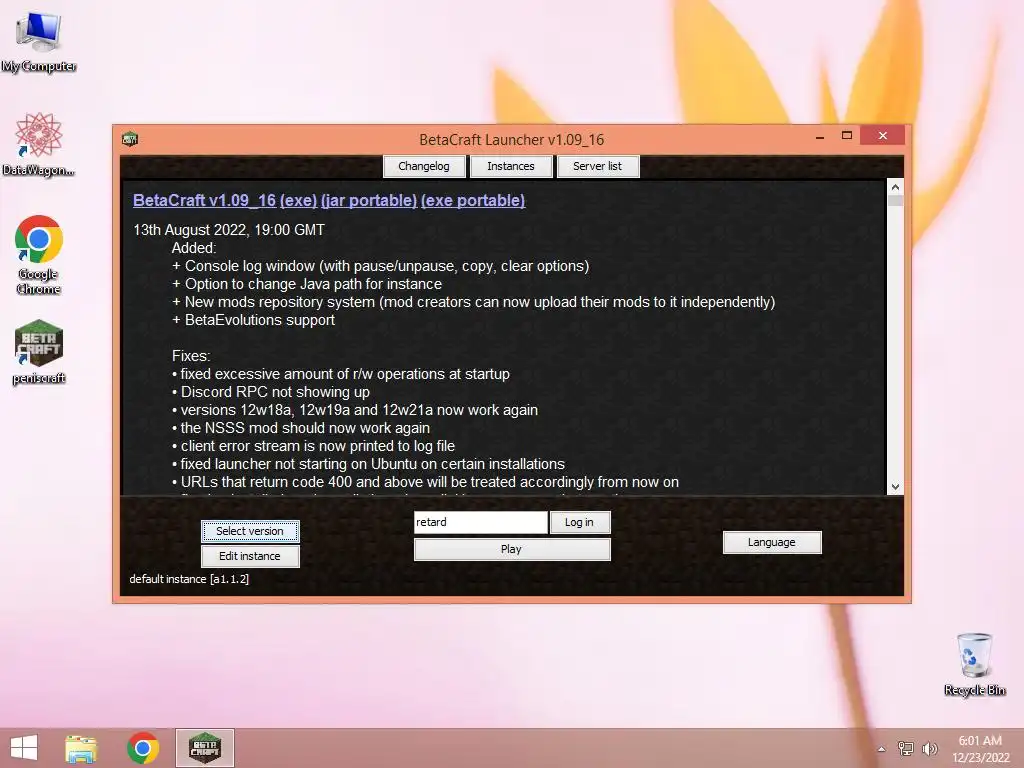The width and height of the screenshot is (1024, 768).
Task: Switch to the Instances tab
Action: pos(511,166)
